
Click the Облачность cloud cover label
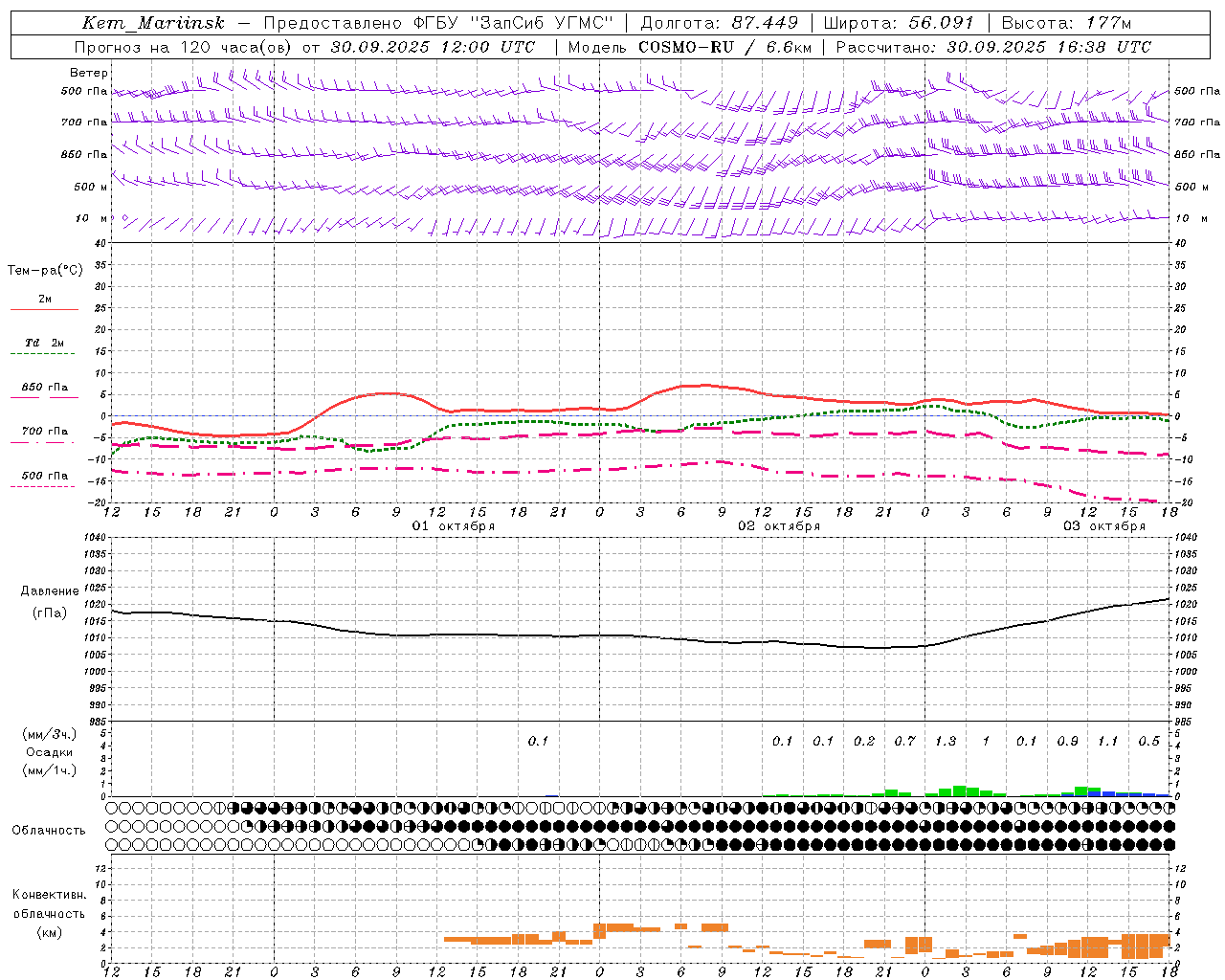click(49, 830)
